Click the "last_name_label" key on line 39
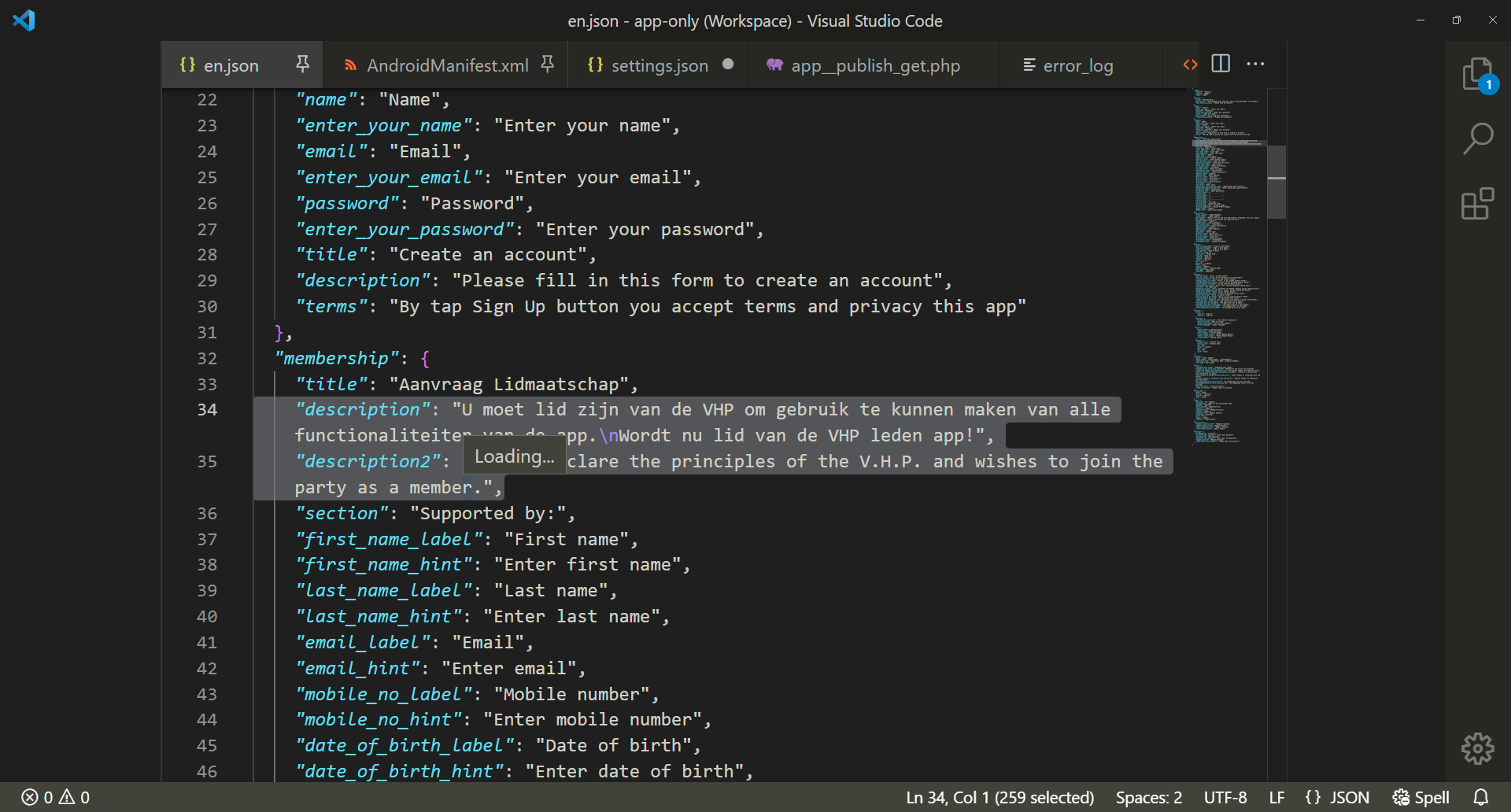Screen dimensions: 1511x812 point(382,591)
